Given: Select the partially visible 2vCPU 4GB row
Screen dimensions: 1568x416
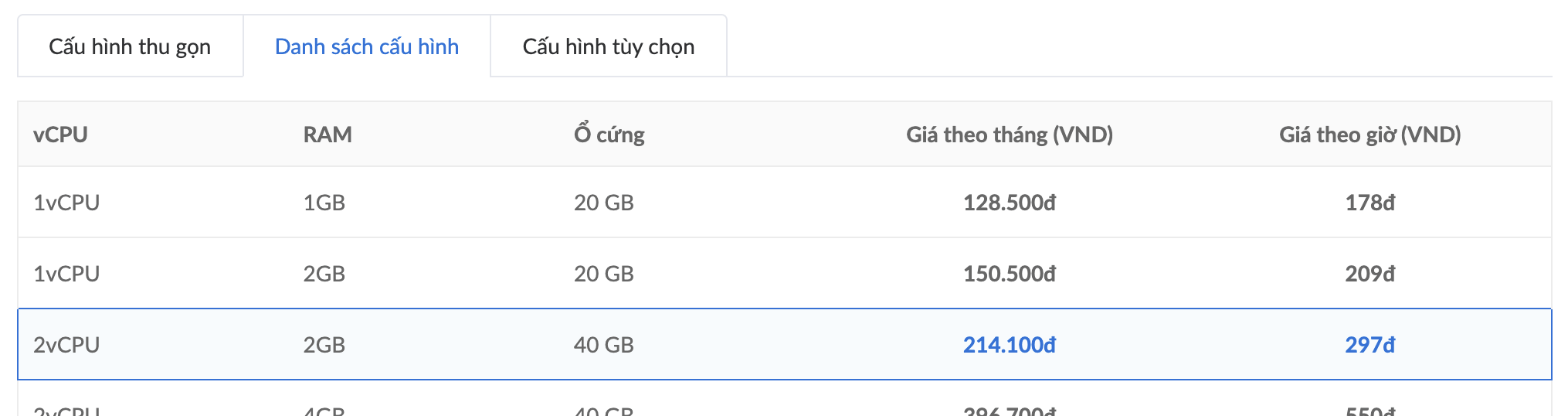Looking at the screenshot, I should tap(785, 399).
